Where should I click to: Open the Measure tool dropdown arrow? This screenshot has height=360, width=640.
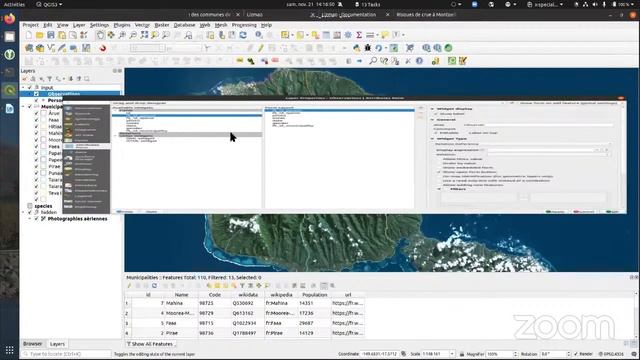click(377, 36)
